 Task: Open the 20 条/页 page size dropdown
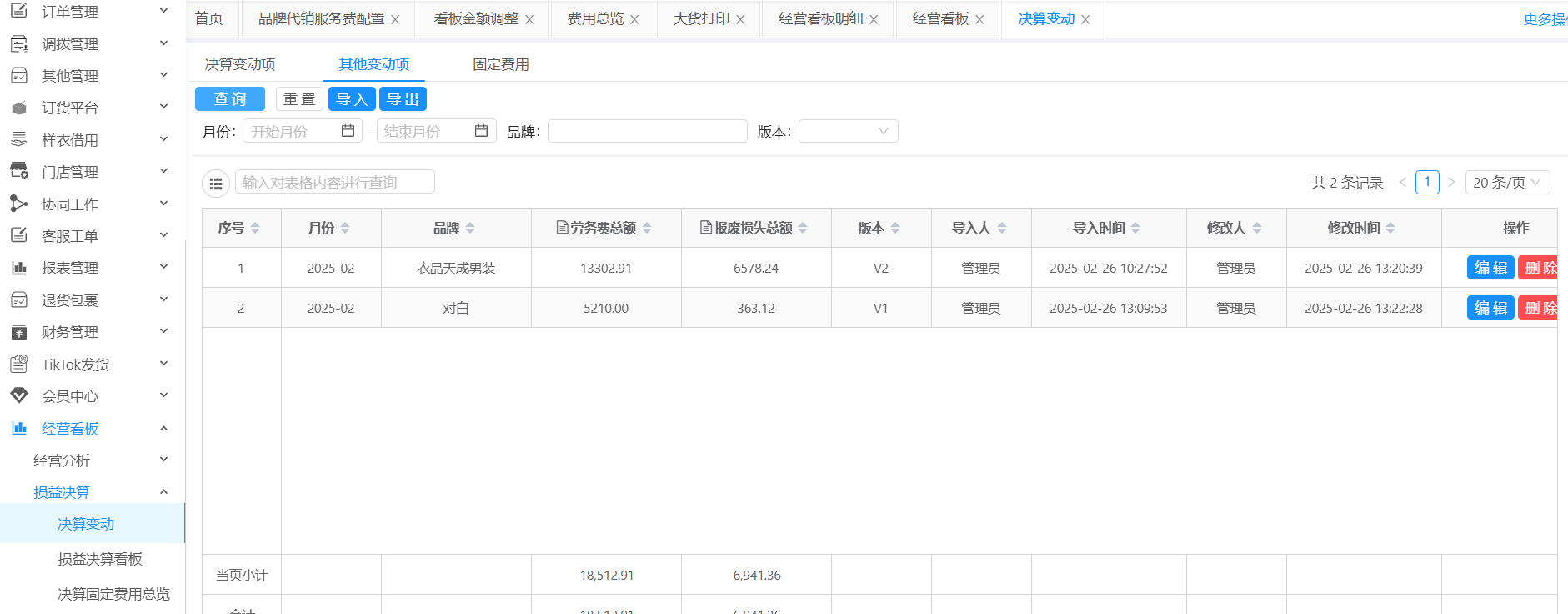pos(1507,182)
